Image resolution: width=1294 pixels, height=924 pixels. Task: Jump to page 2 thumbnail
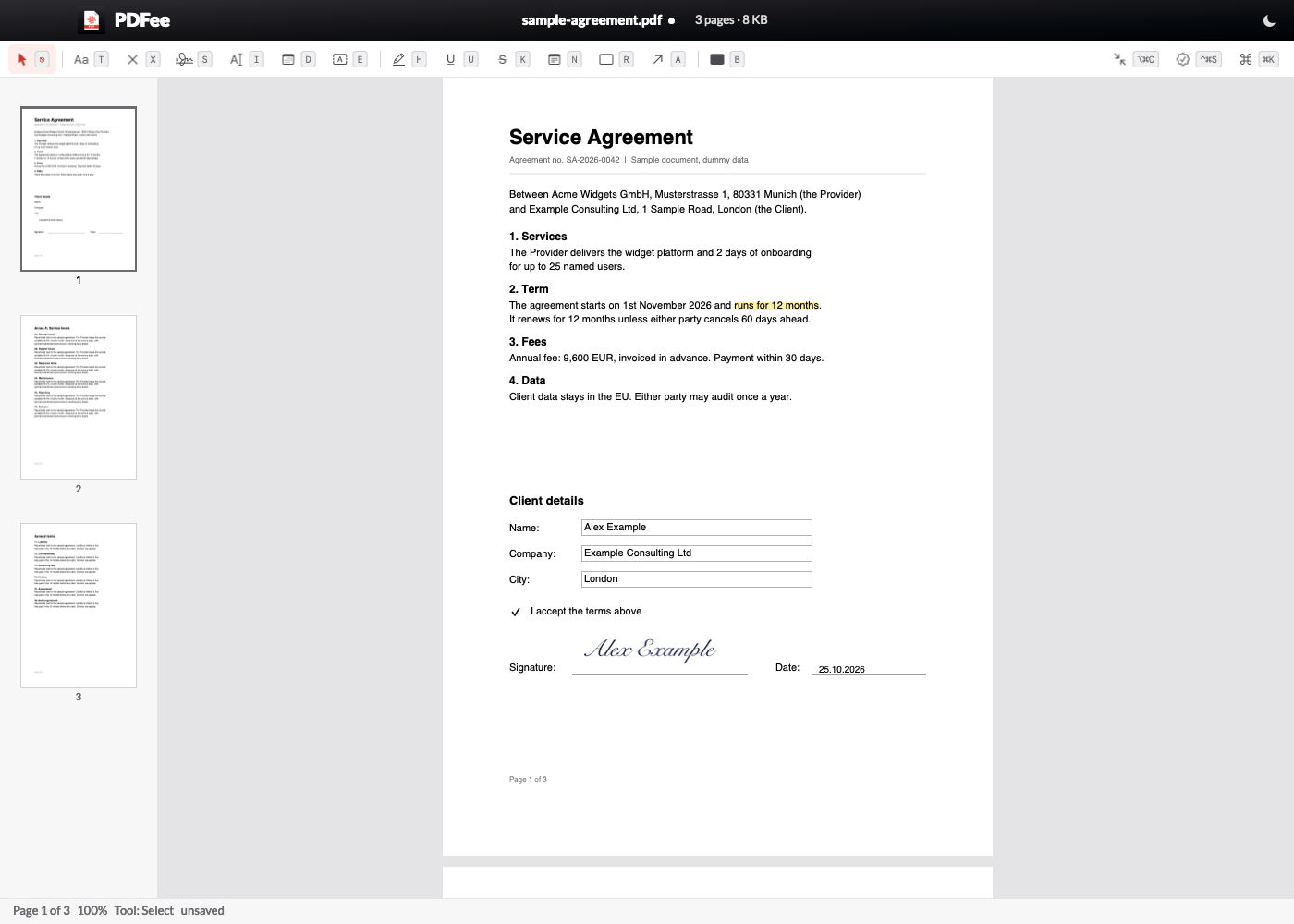pyautogui.click(x=79, y=397)
